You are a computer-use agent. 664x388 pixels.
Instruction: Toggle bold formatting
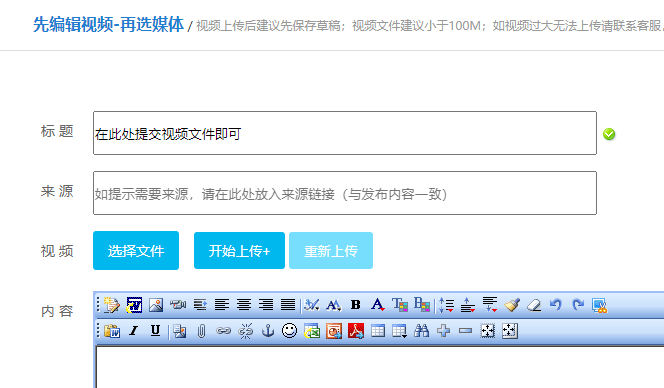[x=356, y=305]
